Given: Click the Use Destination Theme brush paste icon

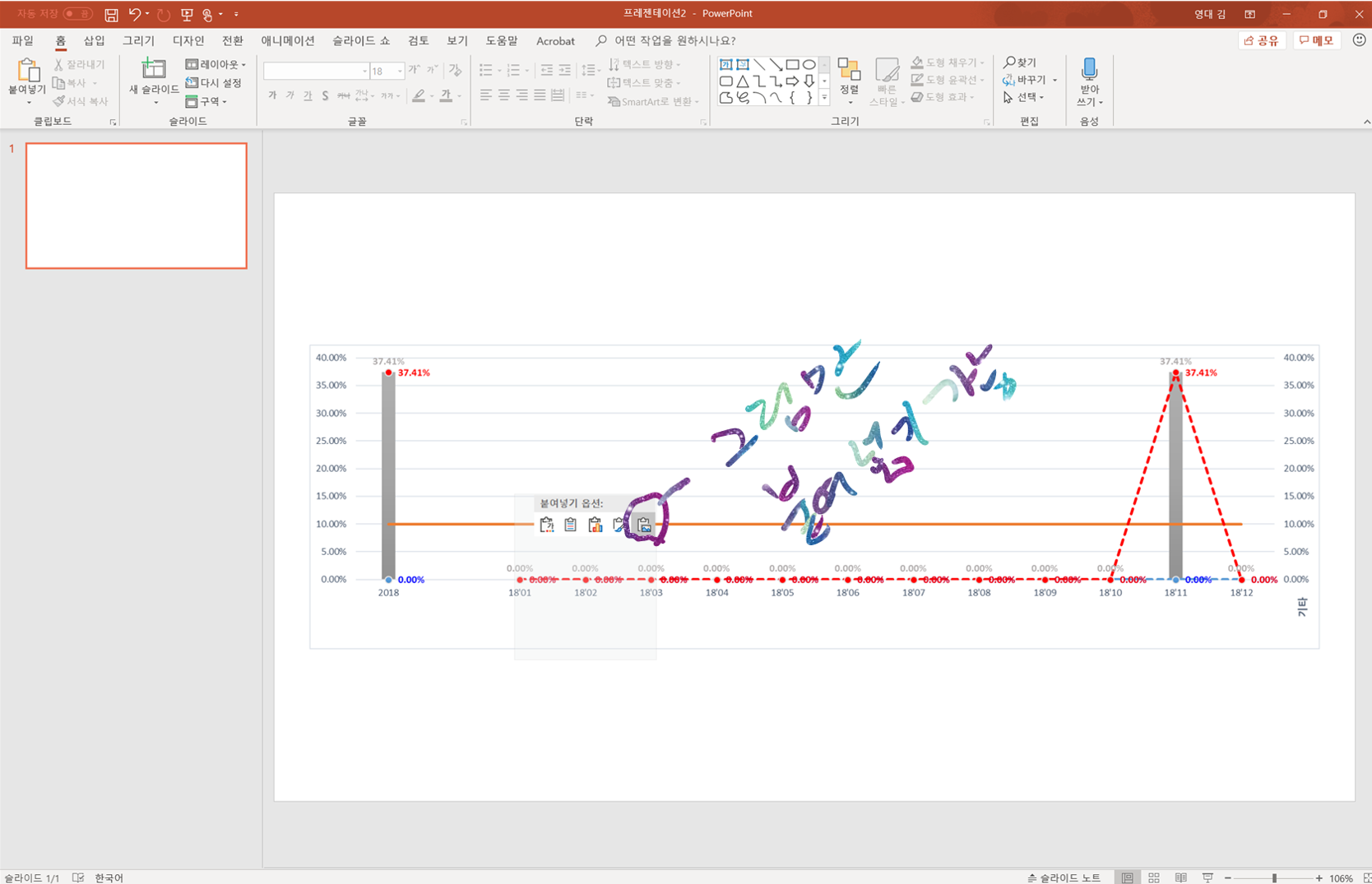Looking at the screenshot, I should pos(619,525).
